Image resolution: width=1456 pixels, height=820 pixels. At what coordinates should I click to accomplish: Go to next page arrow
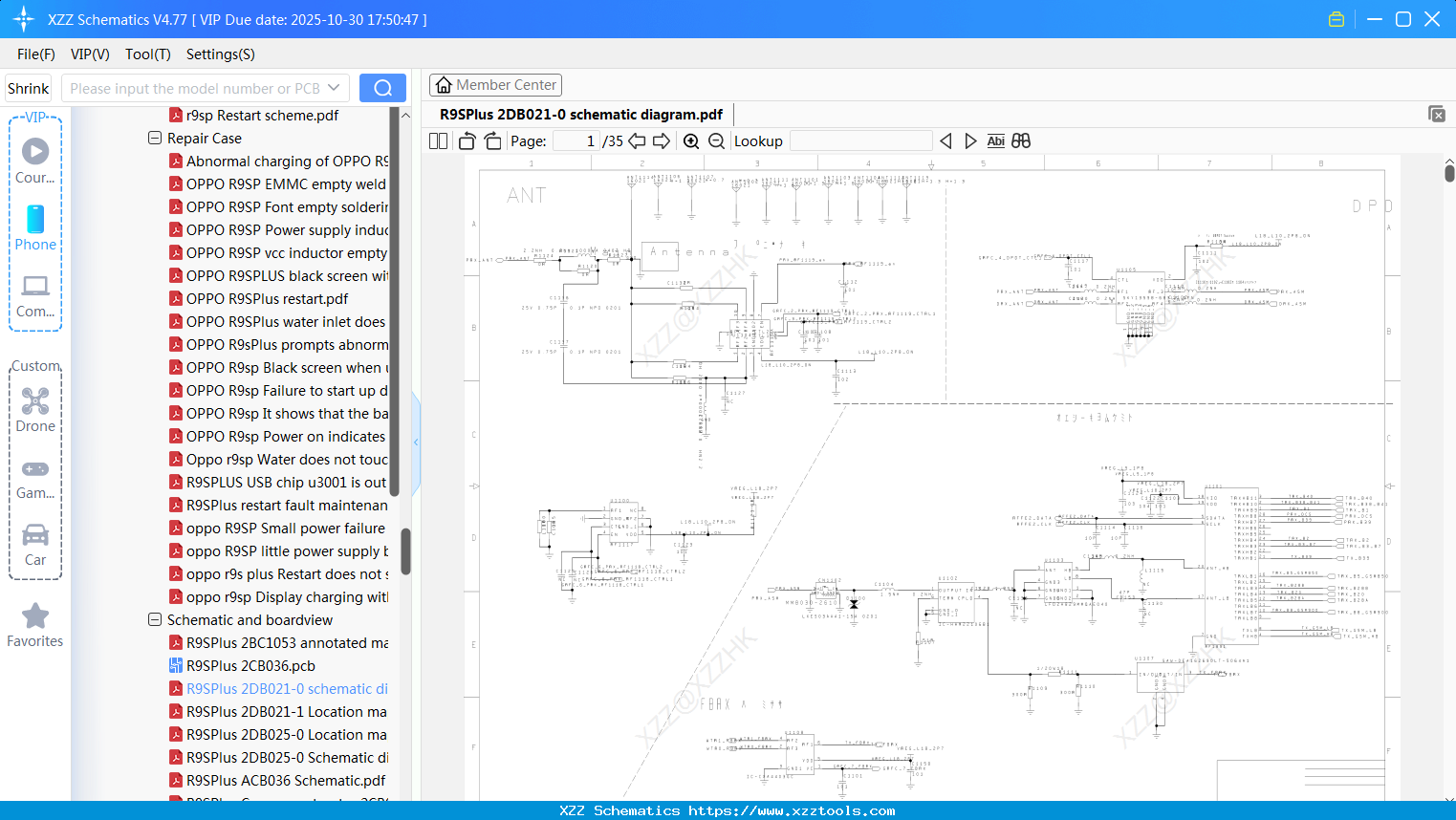tap(661, 141)
